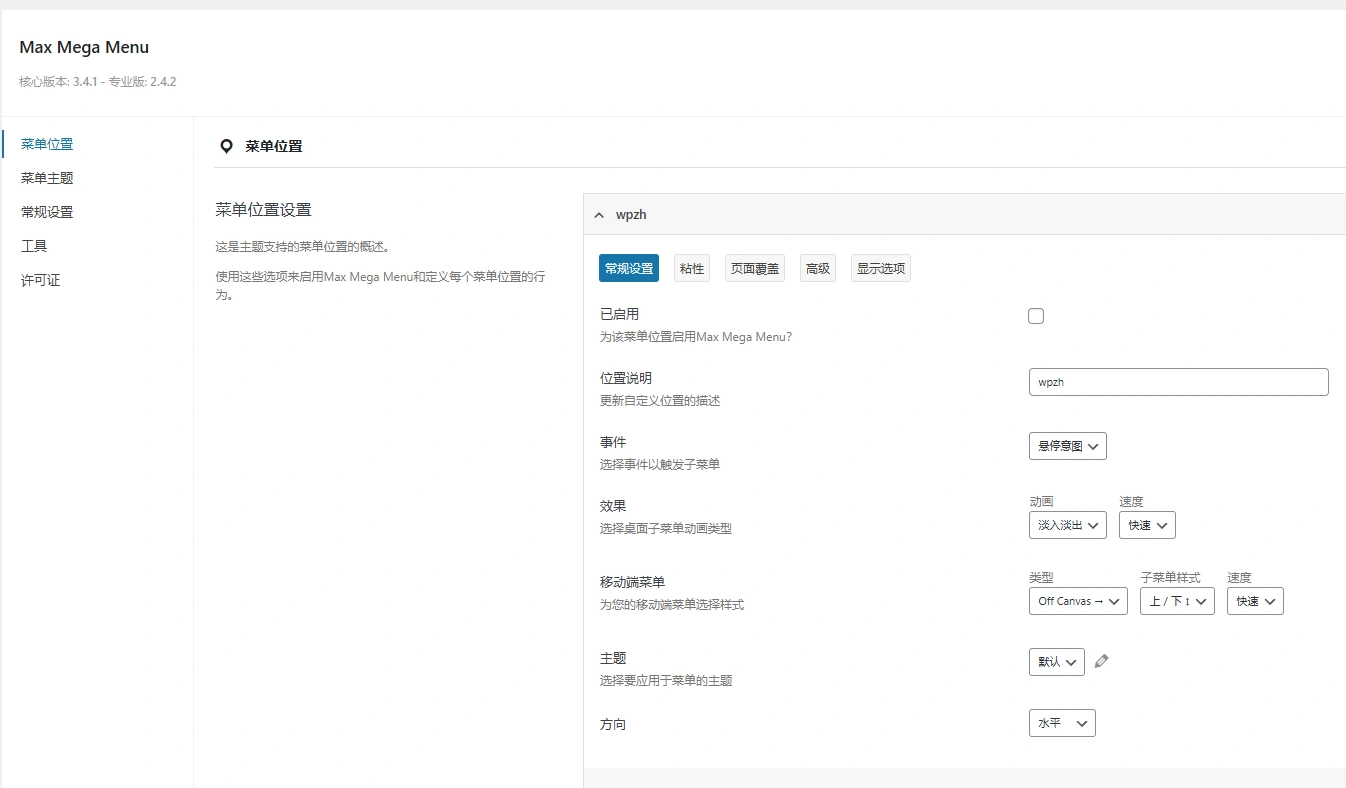Click the pencil icon to edit the theme
1346x788 pixels.
pyautogui.click(x=1101, y=661)
